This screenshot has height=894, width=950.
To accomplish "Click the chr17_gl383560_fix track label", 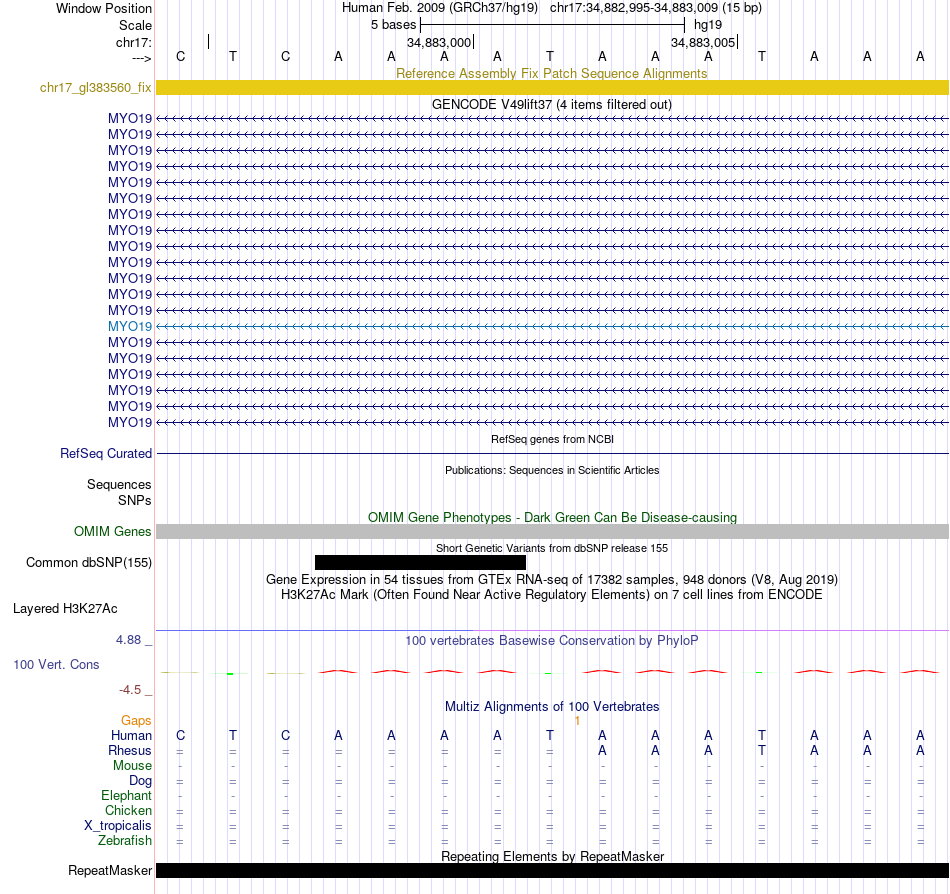I will coord(95,88).
